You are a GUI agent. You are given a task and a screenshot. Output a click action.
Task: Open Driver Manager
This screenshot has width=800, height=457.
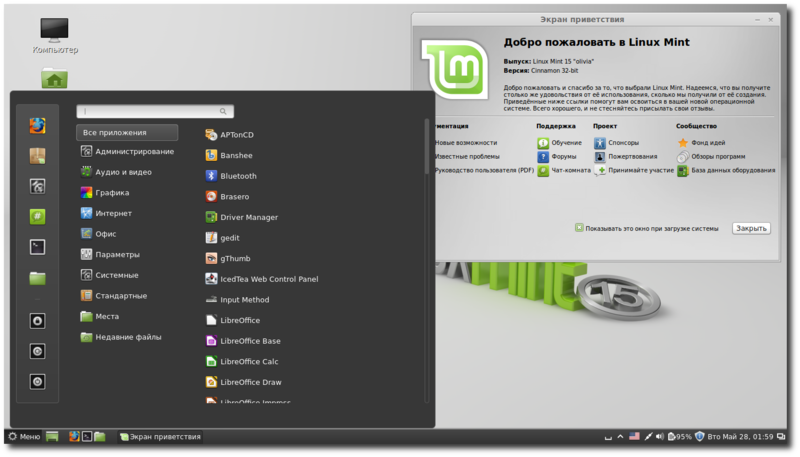242,217
